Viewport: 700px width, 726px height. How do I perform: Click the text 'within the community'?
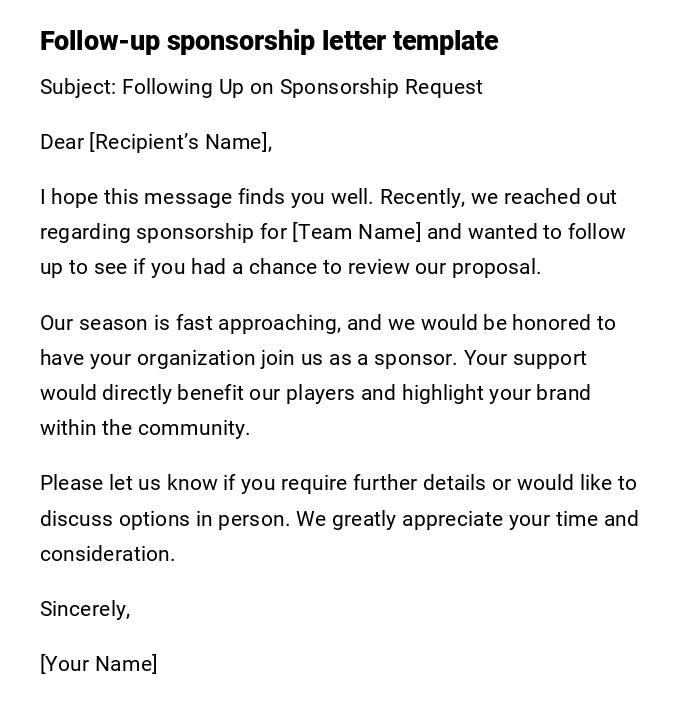point(144,428)
